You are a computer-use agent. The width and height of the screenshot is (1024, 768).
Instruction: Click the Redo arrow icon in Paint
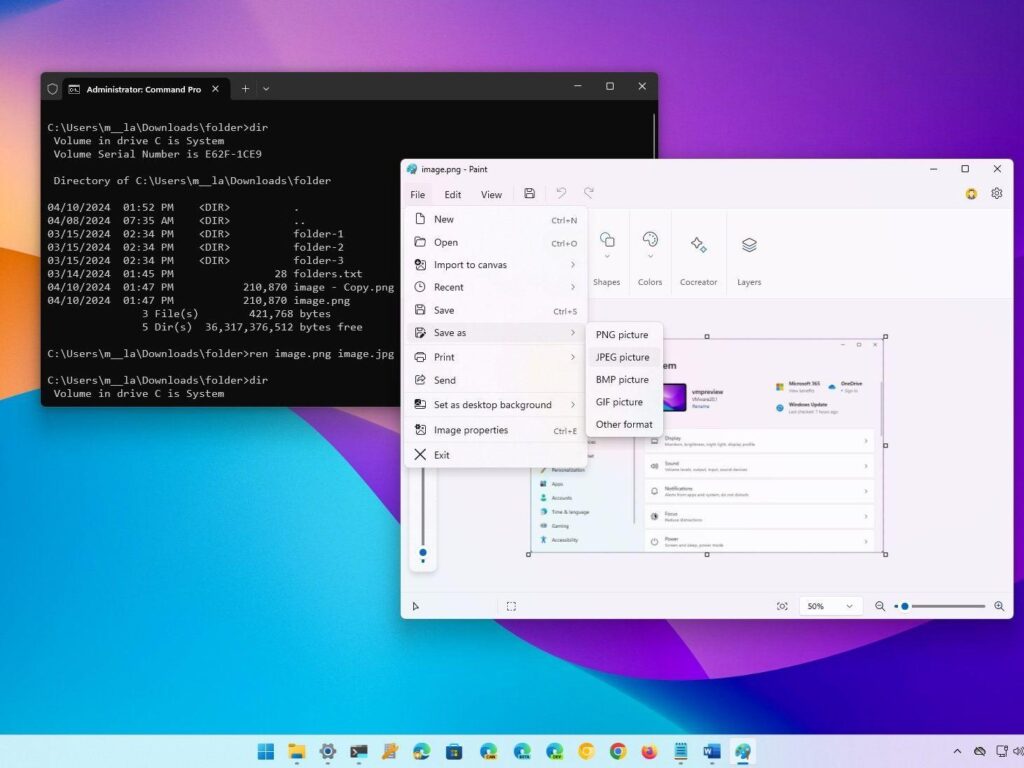click(589, 193)
